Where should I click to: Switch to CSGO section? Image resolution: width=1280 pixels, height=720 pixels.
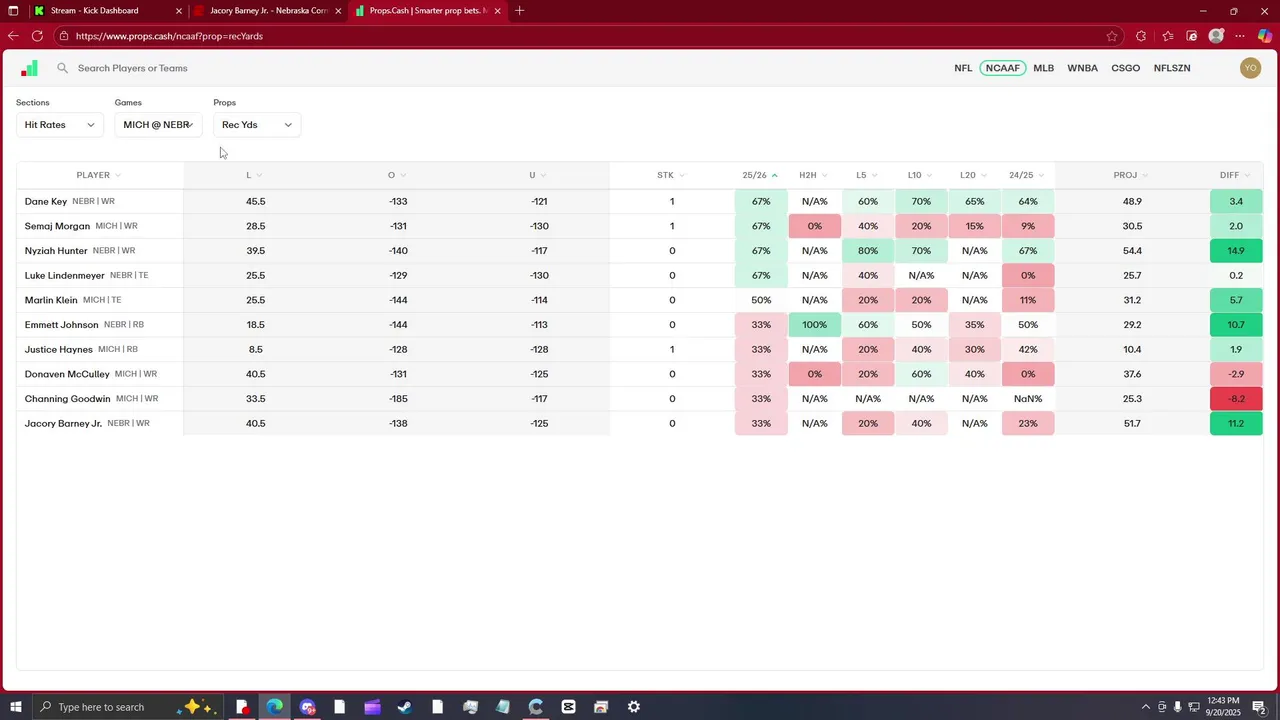pos(1126,68)
